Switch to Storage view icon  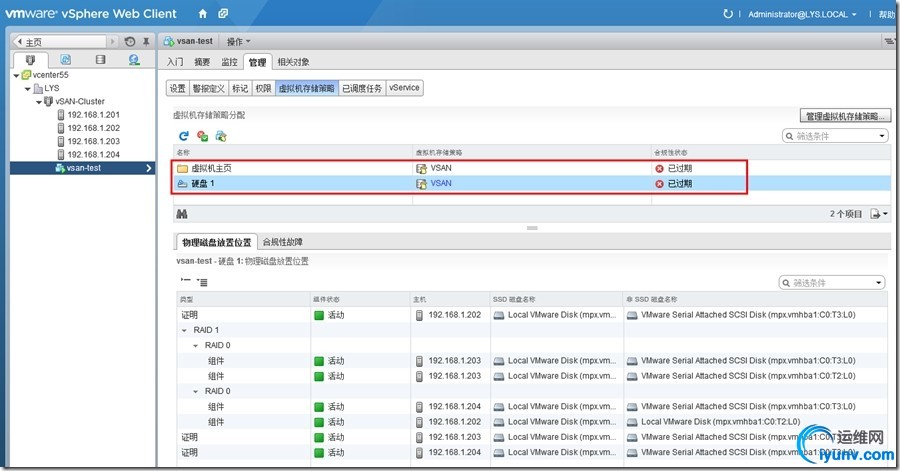pyautogui.click(x=100, y=60)
